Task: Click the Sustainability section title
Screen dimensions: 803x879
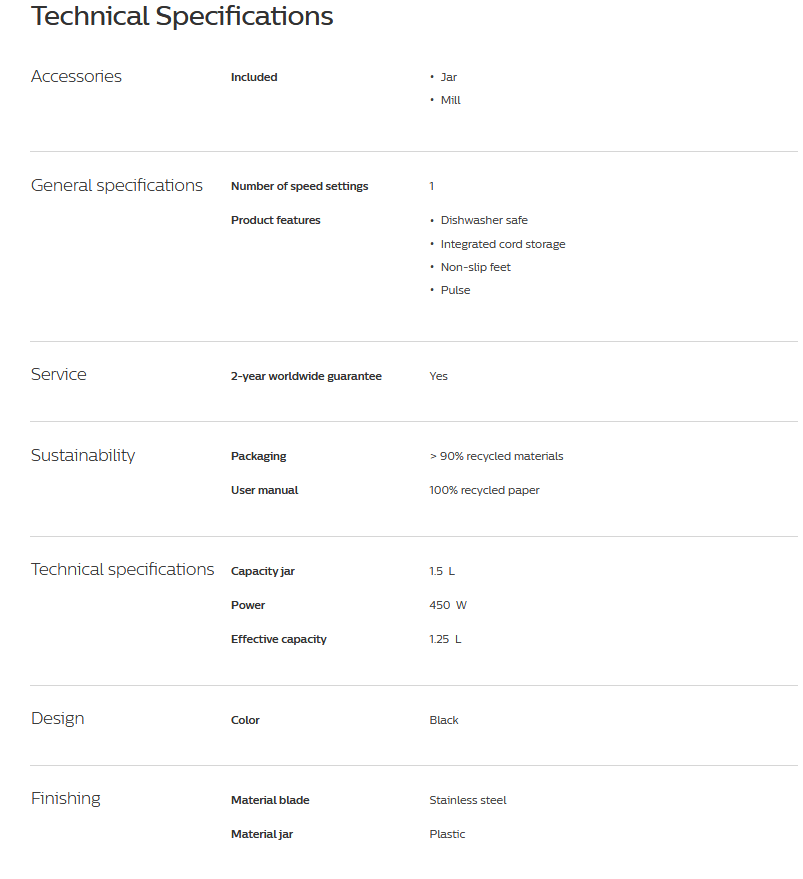Action: (x=83, y=456)
